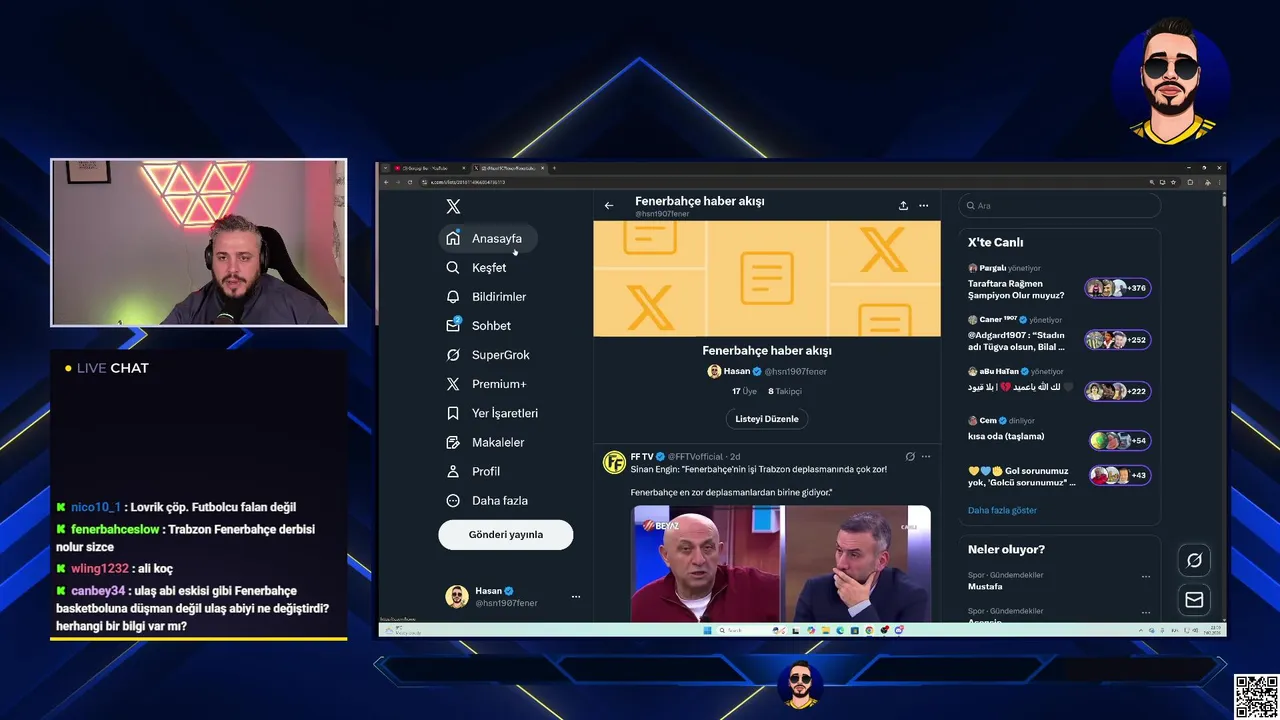Click the X logo in the sidebar
1280x720 pixels.
(453, 206)
